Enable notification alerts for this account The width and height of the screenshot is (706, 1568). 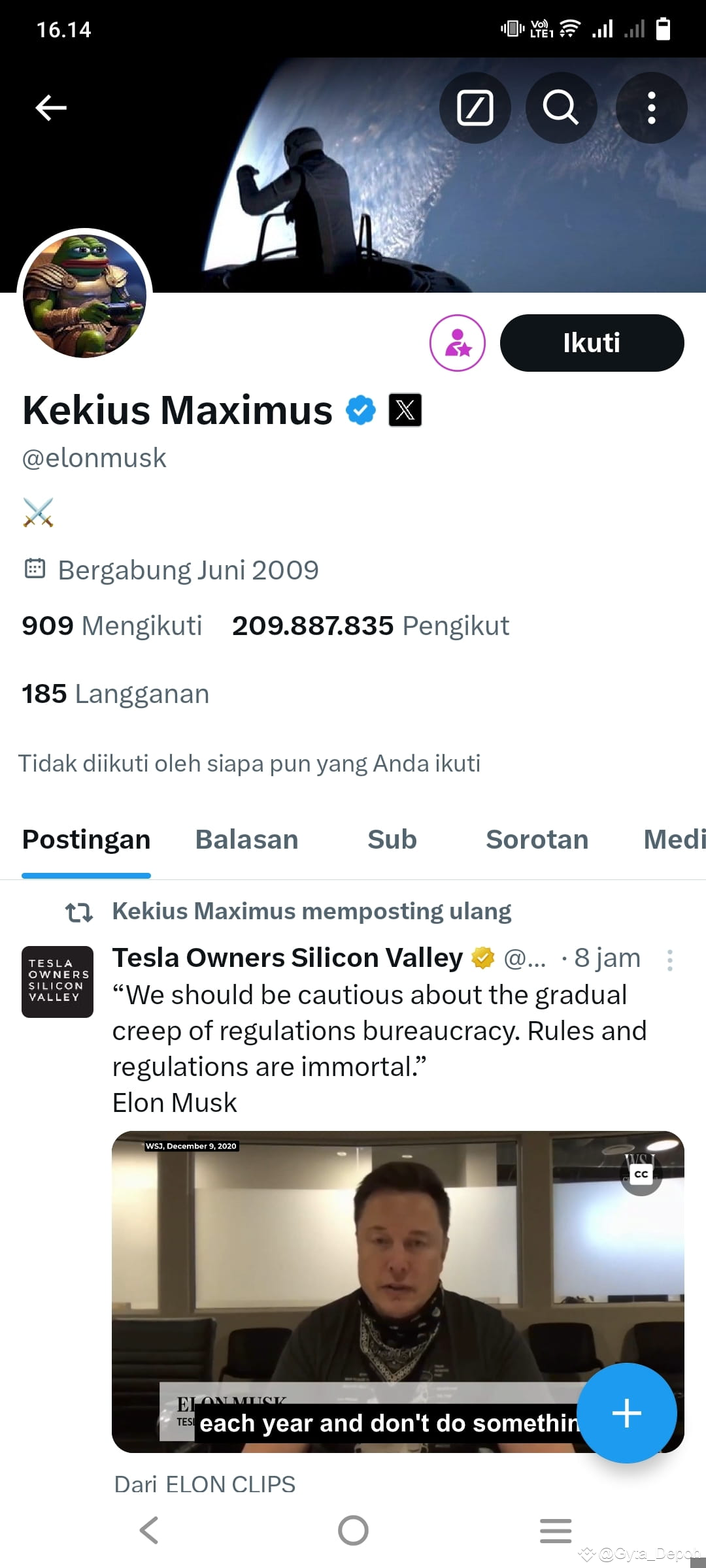460,342
